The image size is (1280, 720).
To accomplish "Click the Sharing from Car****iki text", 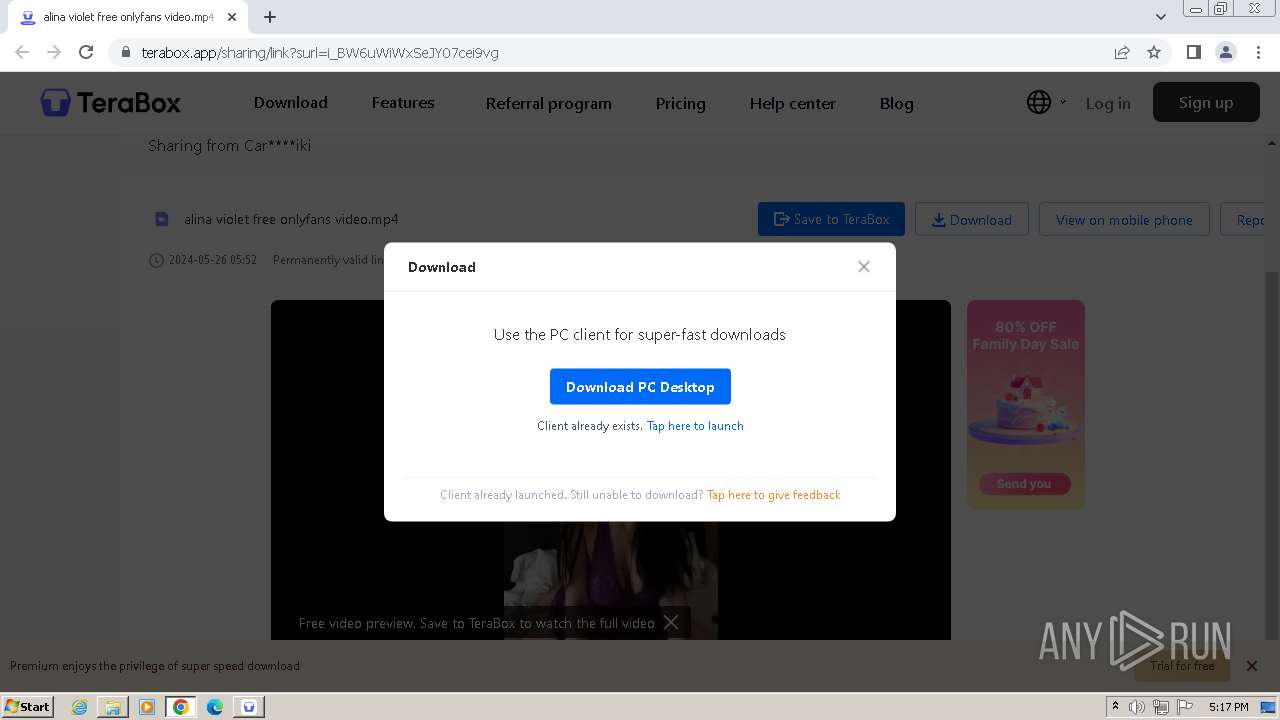I will click(x=229, y=145).
